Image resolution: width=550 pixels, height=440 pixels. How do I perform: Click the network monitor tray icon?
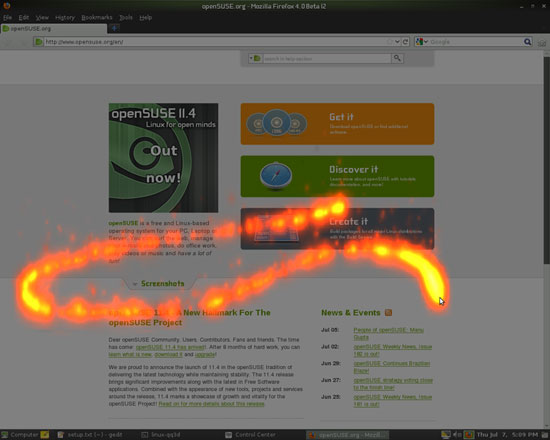pos(445,435)
